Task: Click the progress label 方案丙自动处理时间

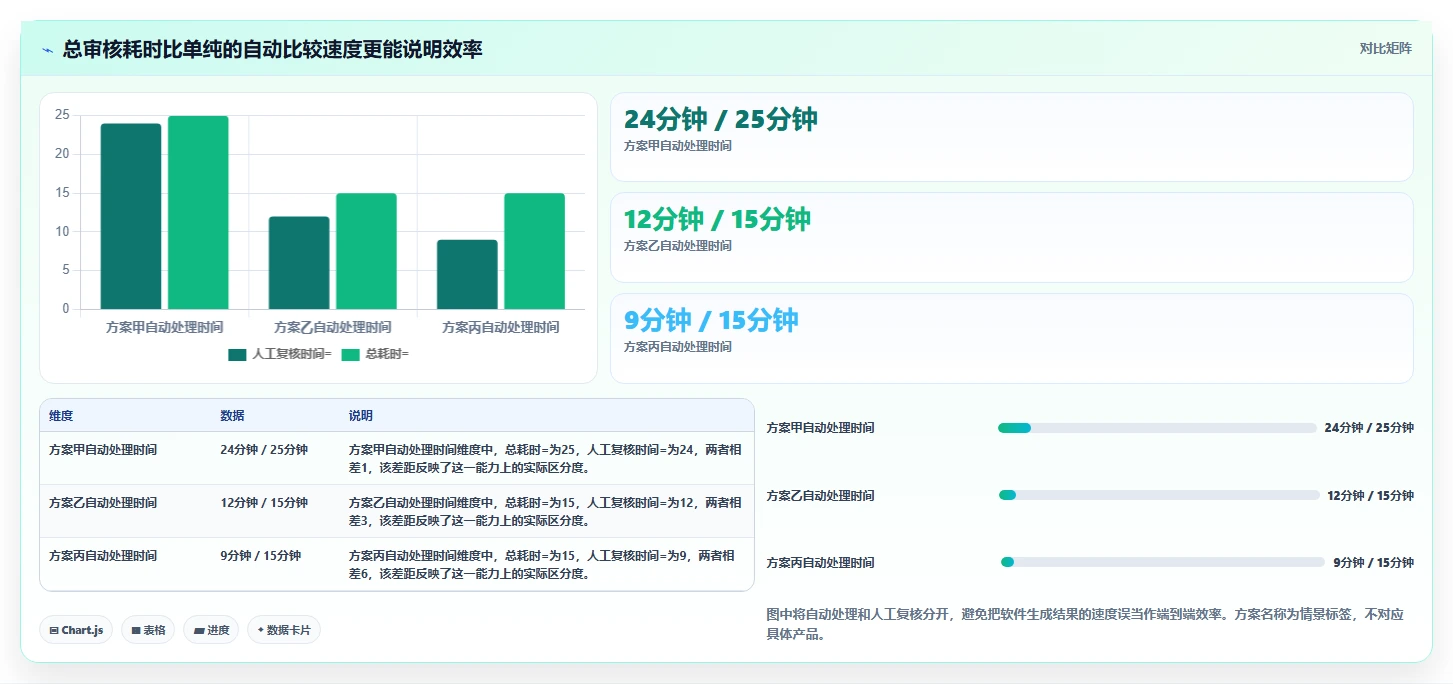Action: coord(820,563)
